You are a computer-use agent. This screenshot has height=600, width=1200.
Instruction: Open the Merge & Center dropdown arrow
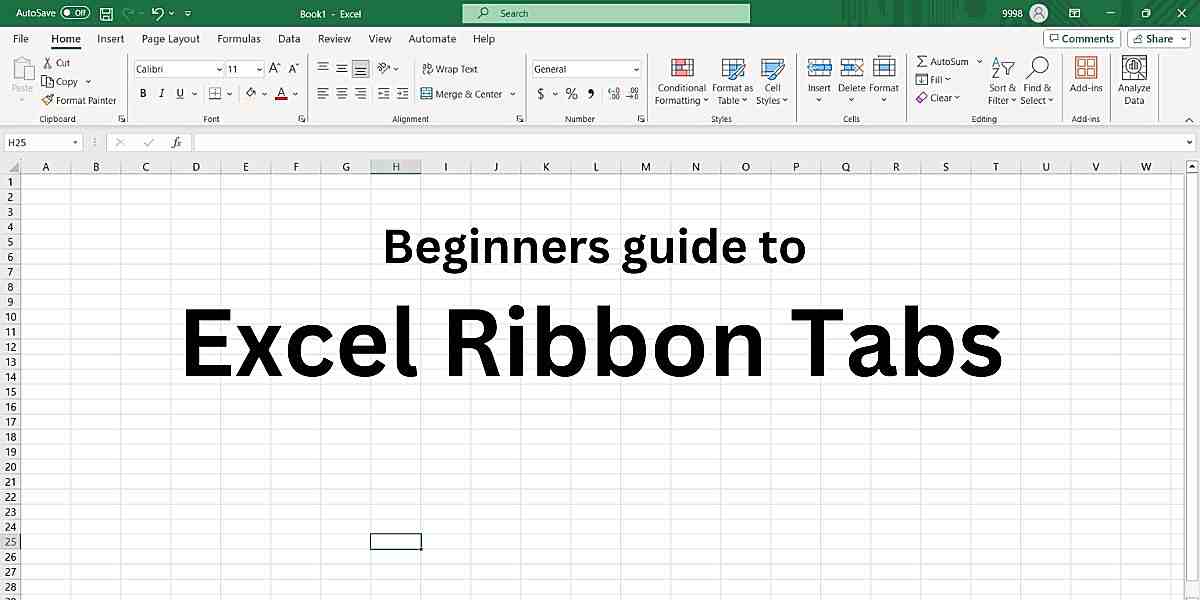511,93
